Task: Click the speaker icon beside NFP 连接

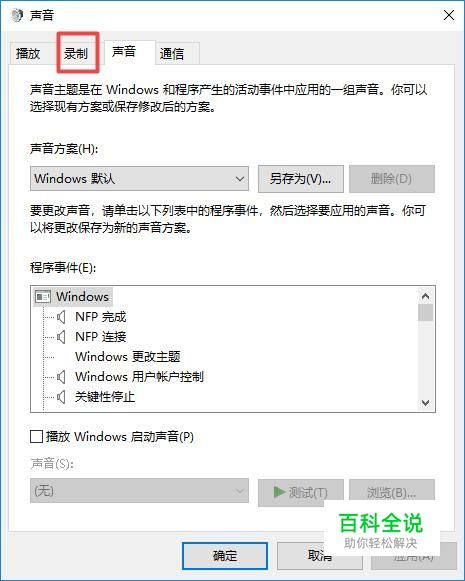Action: point(62,337)
